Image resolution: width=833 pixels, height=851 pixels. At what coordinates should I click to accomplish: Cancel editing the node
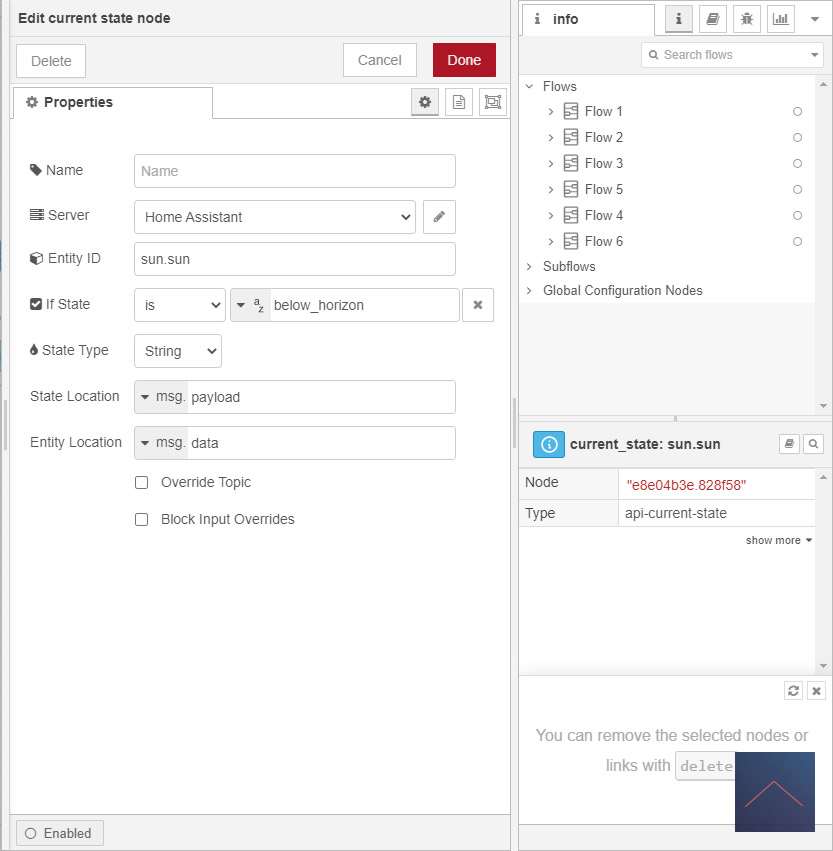379,60
